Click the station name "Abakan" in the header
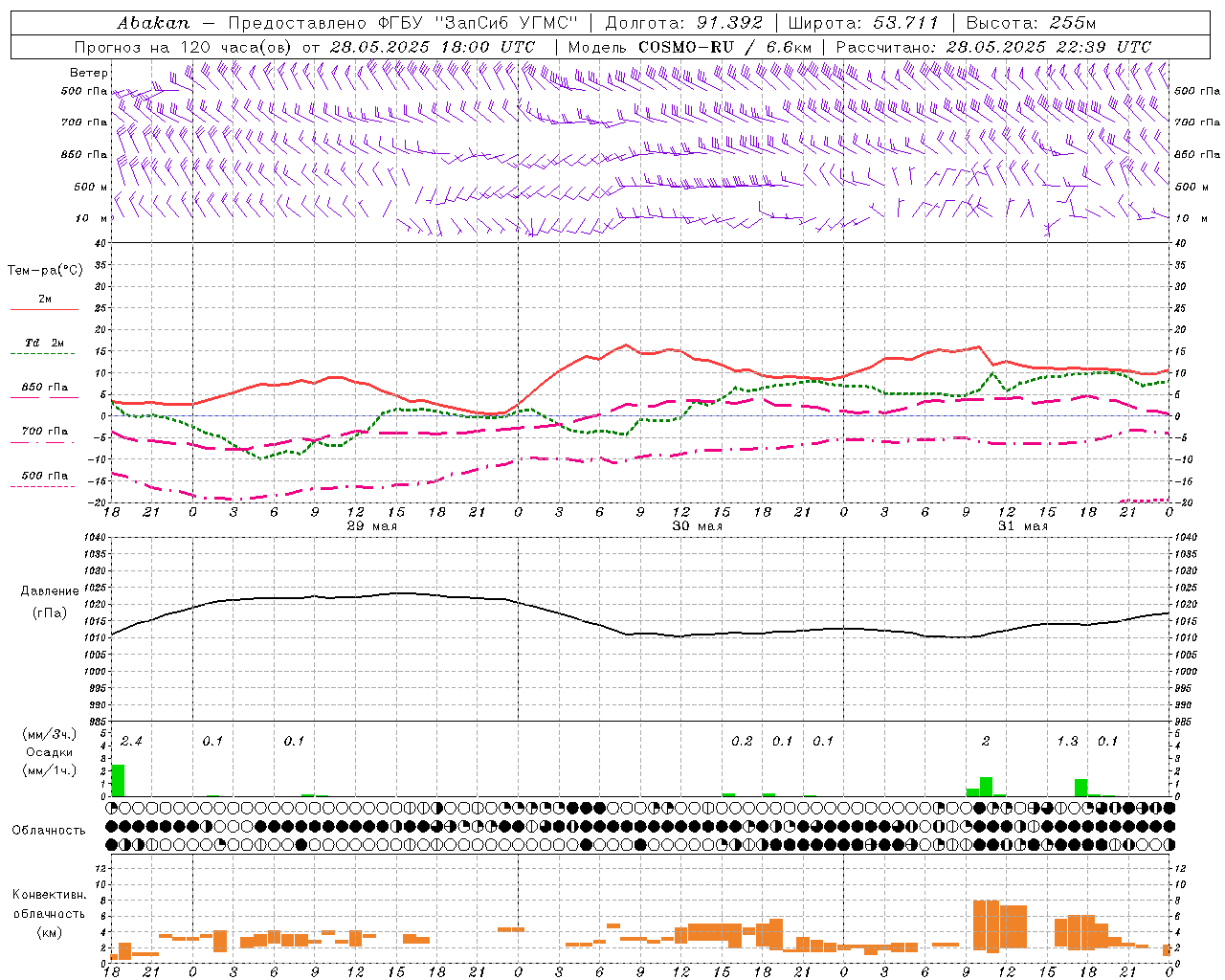This screenshot has height=980, width=1225. (153, 22)
